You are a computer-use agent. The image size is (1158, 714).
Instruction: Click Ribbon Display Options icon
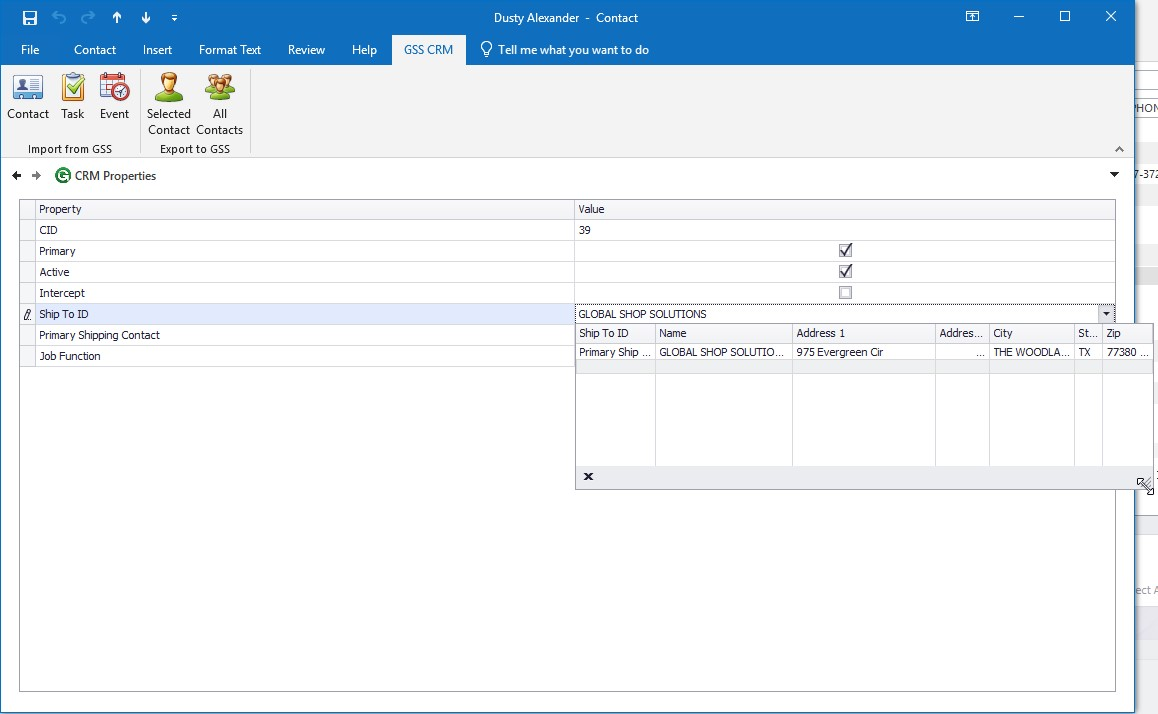pyautogui.click(x=973, y=16)
